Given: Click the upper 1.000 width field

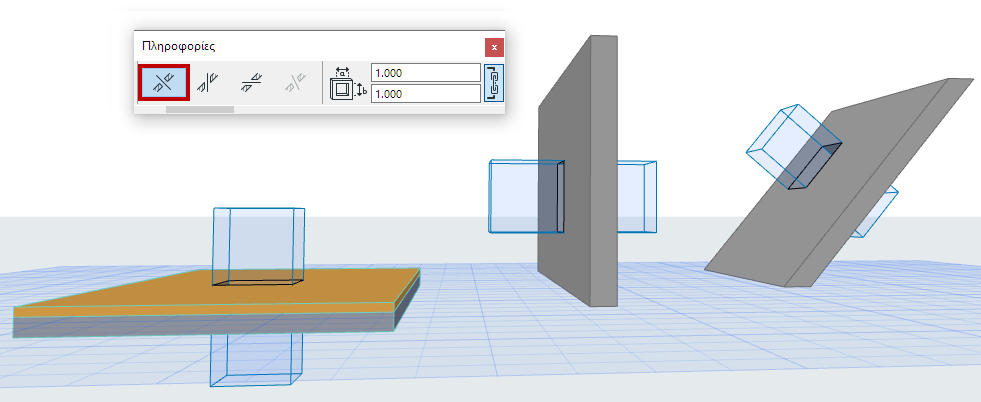Looking at the screenshot, I should coord(425,73).
